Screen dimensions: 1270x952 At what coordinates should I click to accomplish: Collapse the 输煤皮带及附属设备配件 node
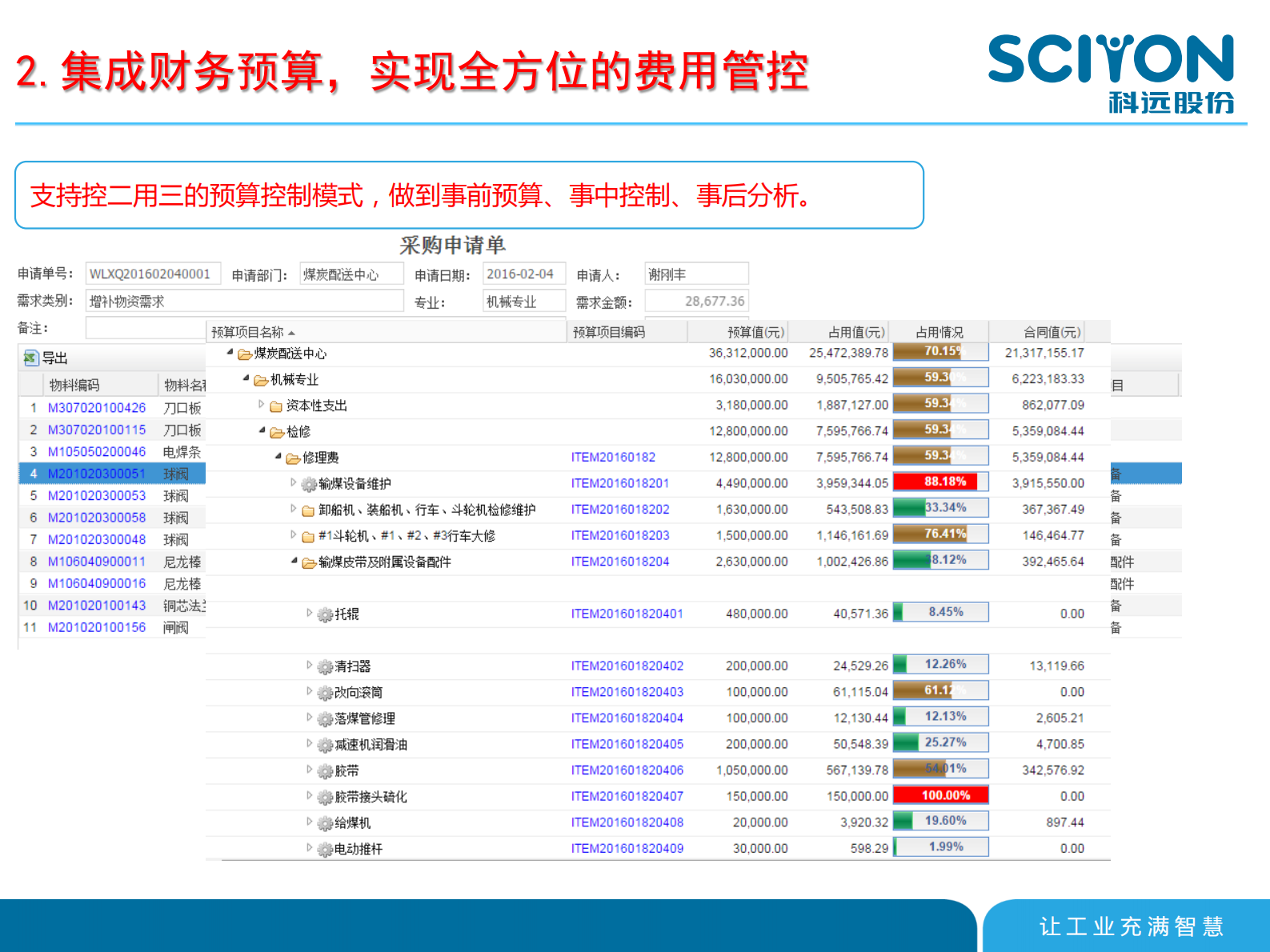pos(294,561)
